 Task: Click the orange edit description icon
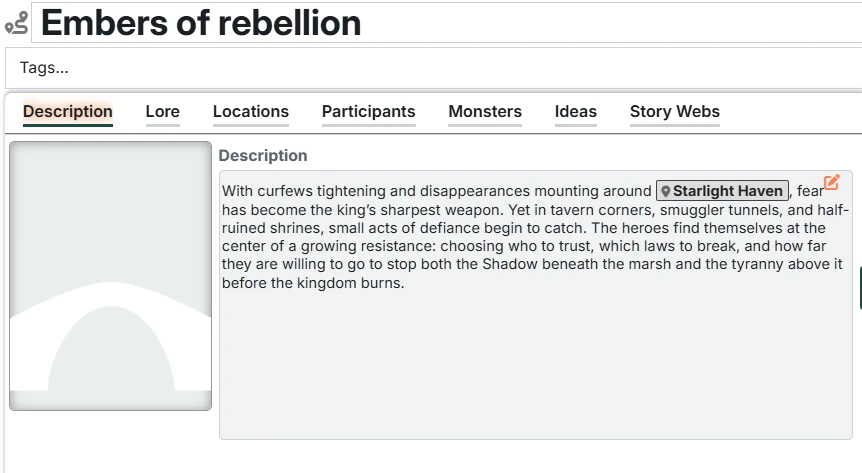[x=831, y=183]
